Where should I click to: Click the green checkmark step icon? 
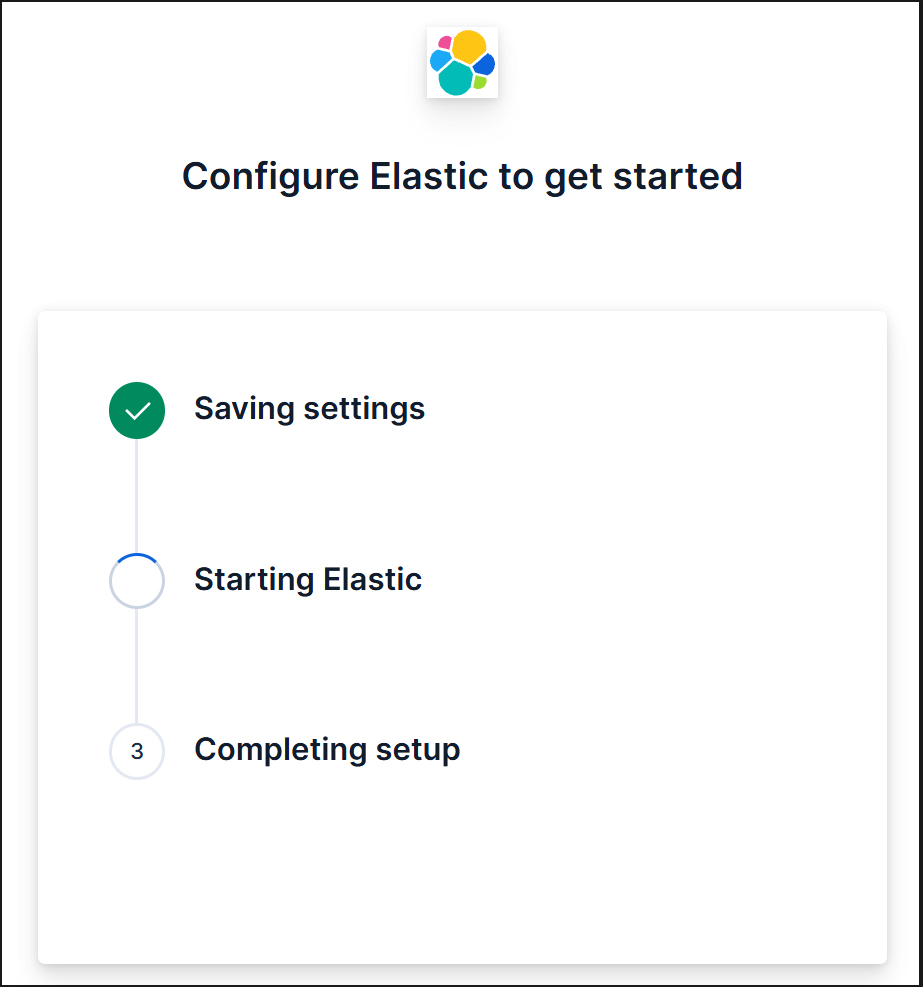(x=137, y=411)
